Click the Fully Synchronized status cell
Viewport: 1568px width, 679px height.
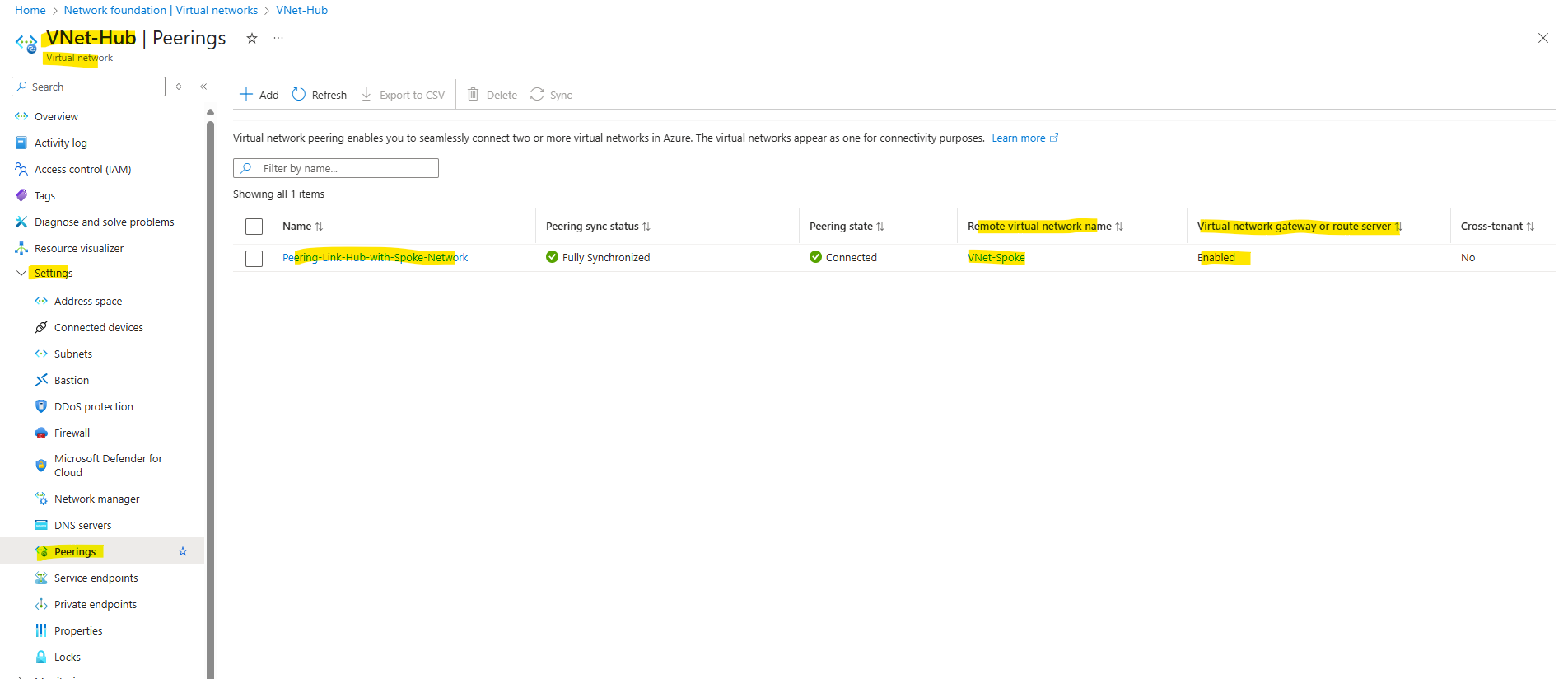[598, 257]
